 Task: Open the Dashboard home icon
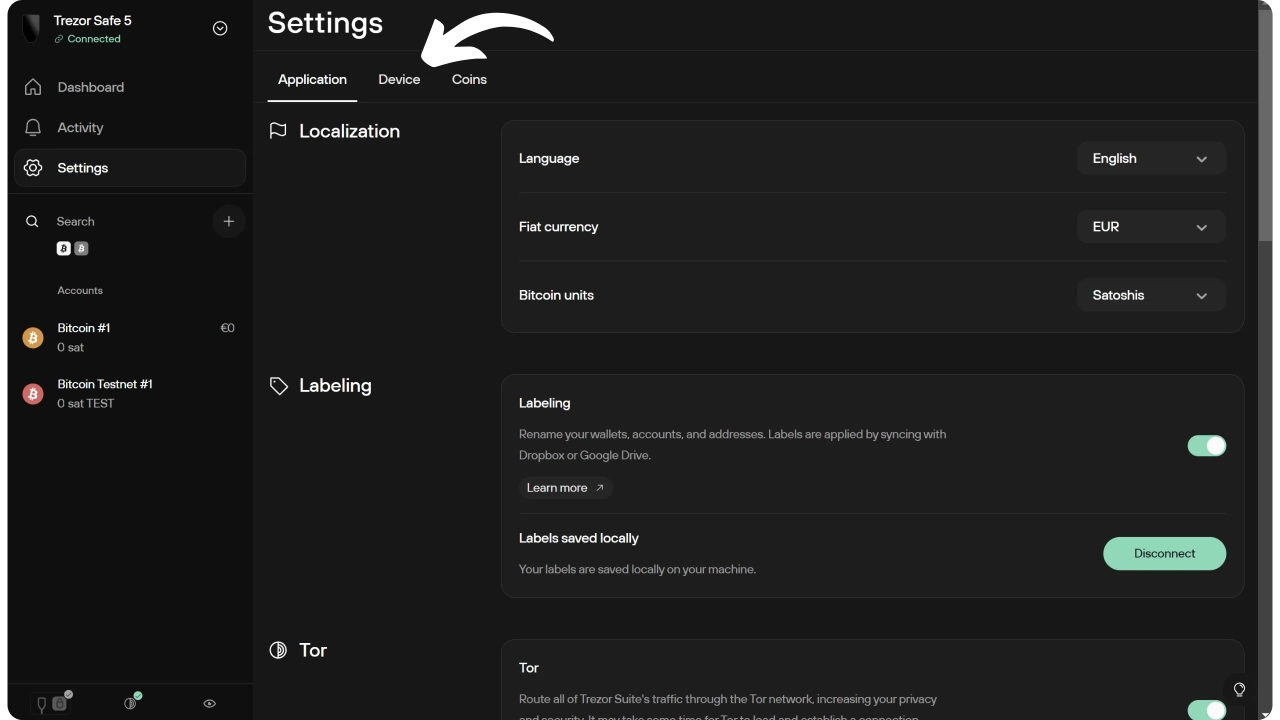33,87
